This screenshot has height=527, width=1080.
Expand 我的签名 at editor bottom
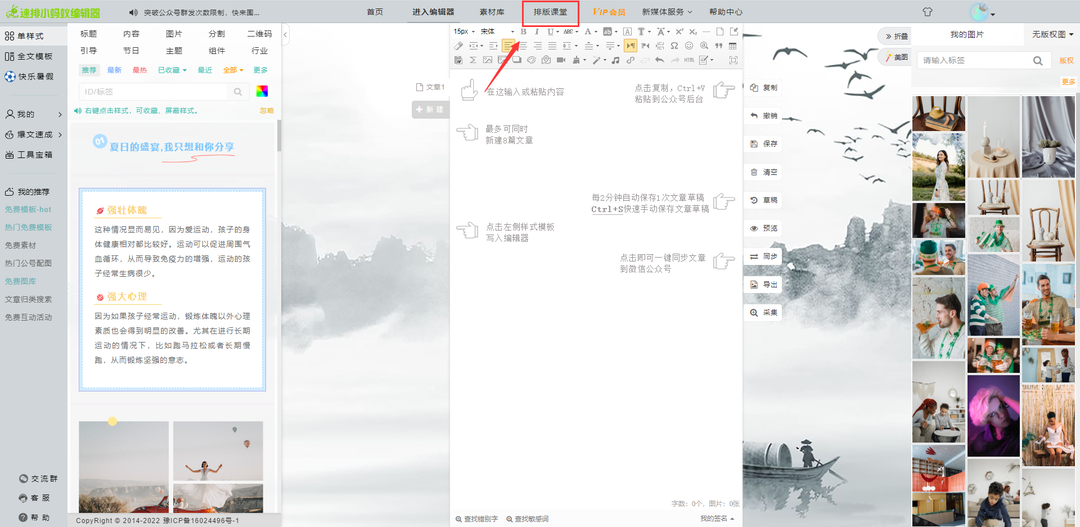tap(717, 519)
